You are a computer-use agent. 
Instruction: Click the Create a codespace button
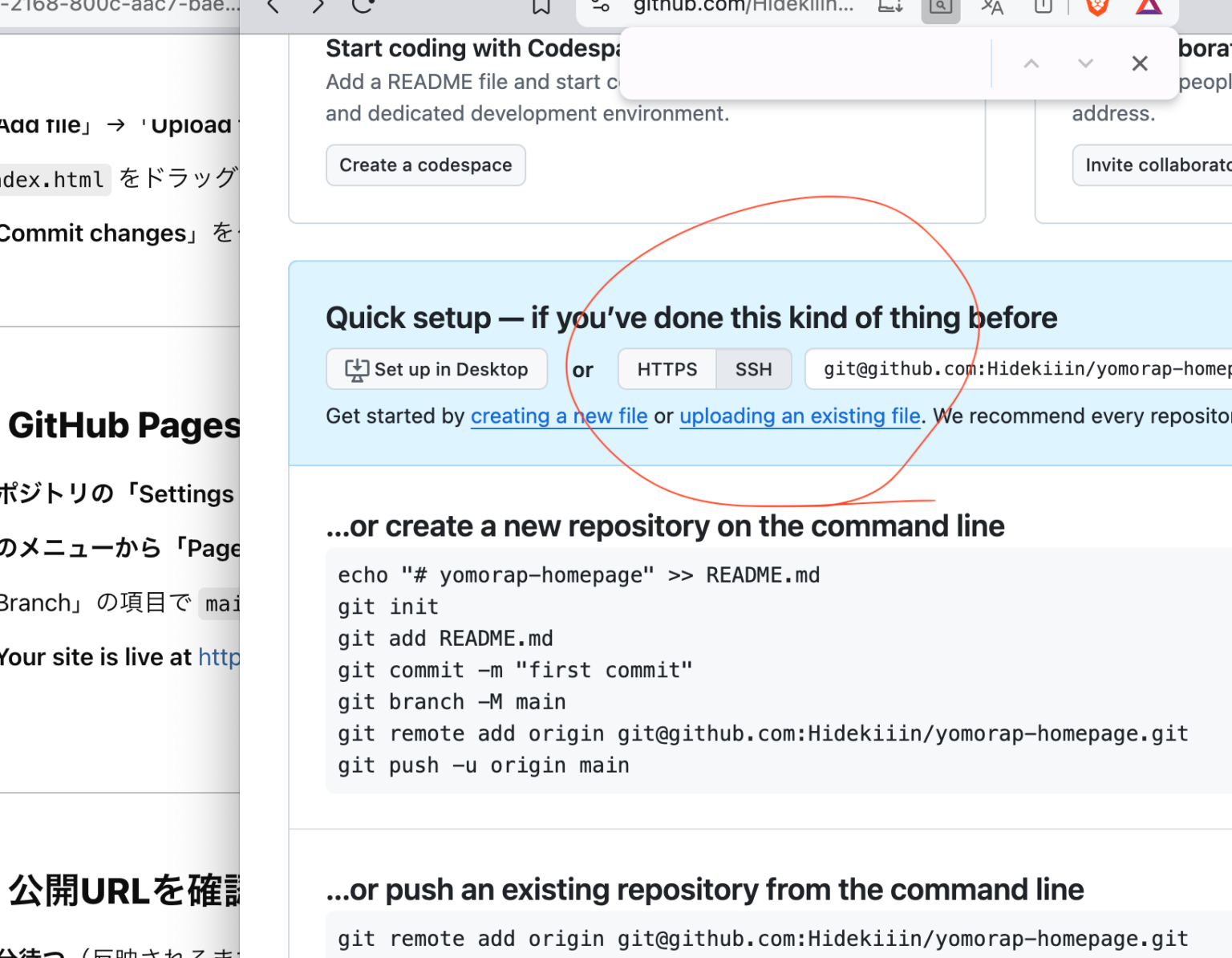[x=425, y=164]
